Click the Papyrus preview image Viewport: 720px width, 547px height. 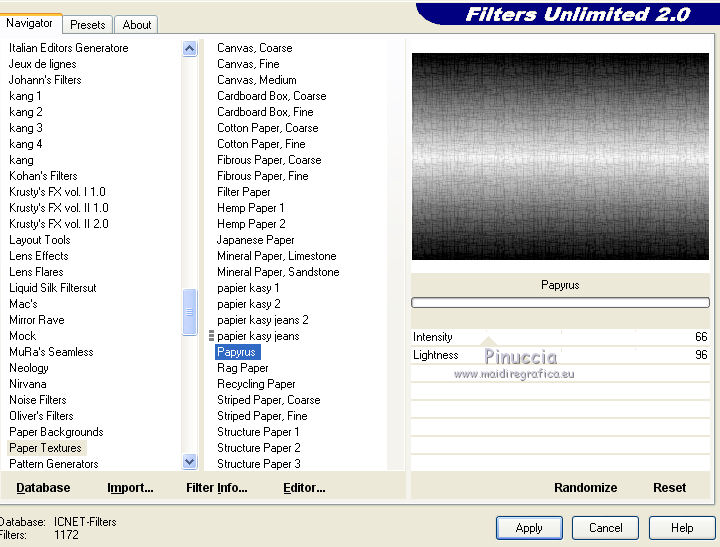point(559,157)
